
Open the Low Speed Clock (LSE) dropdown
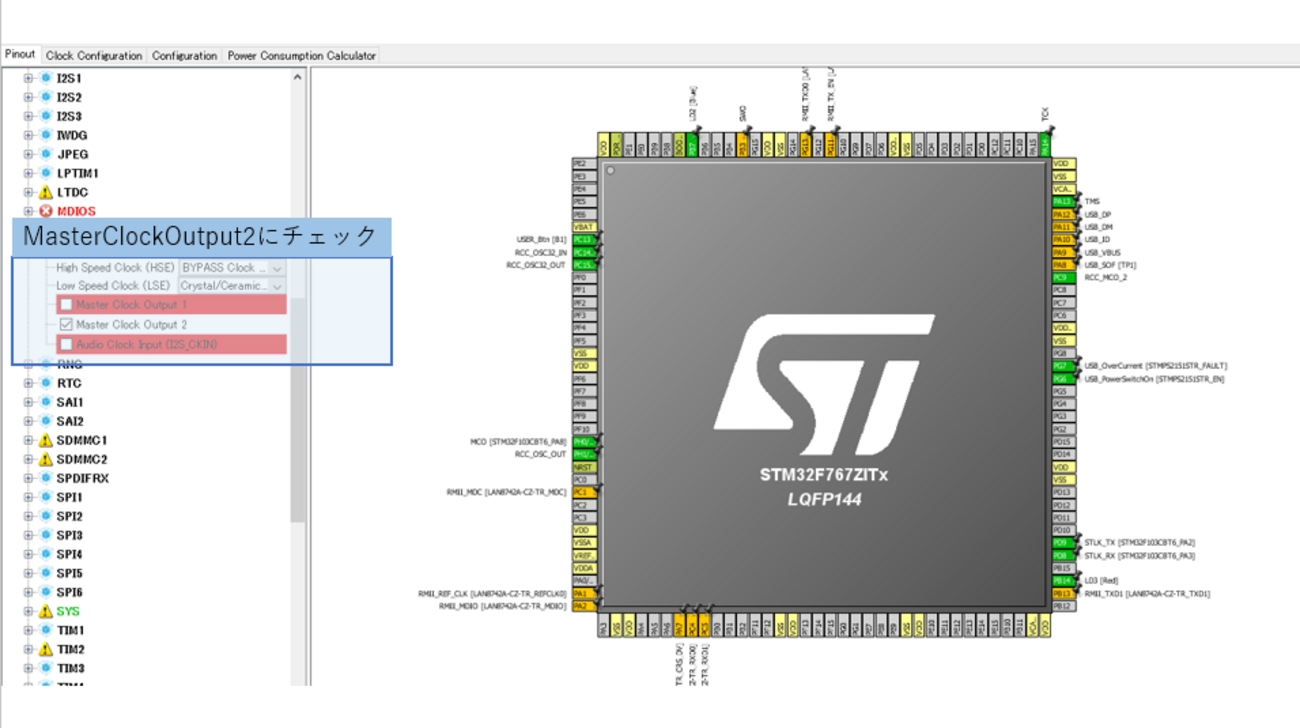tap(232, 286)
